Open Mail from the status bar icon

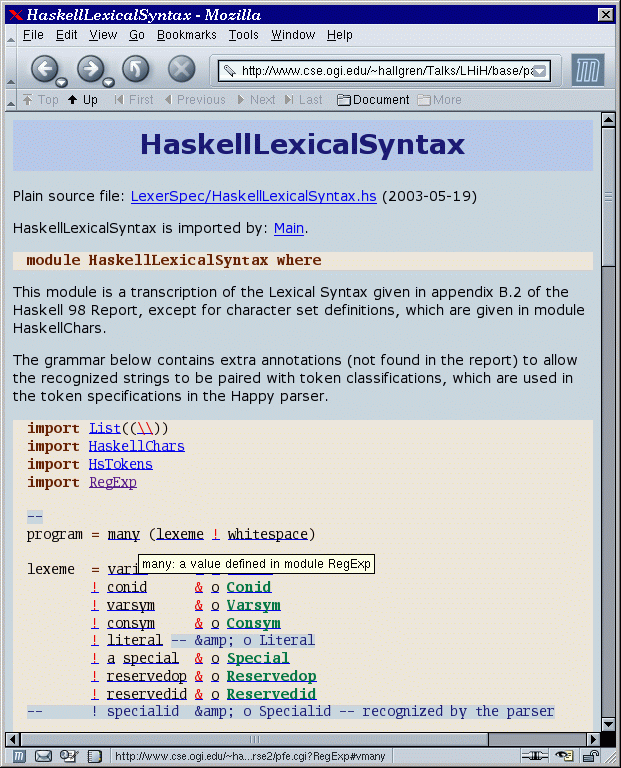pyautogui.click(x=44, y=756)
